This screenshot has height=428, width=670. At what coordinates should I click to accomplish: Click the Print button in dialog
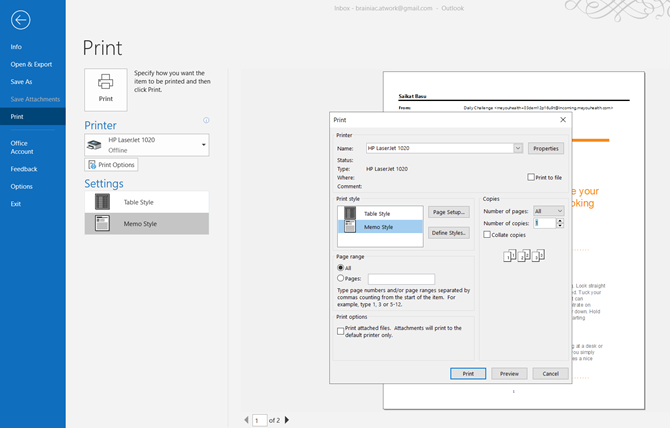468,373
